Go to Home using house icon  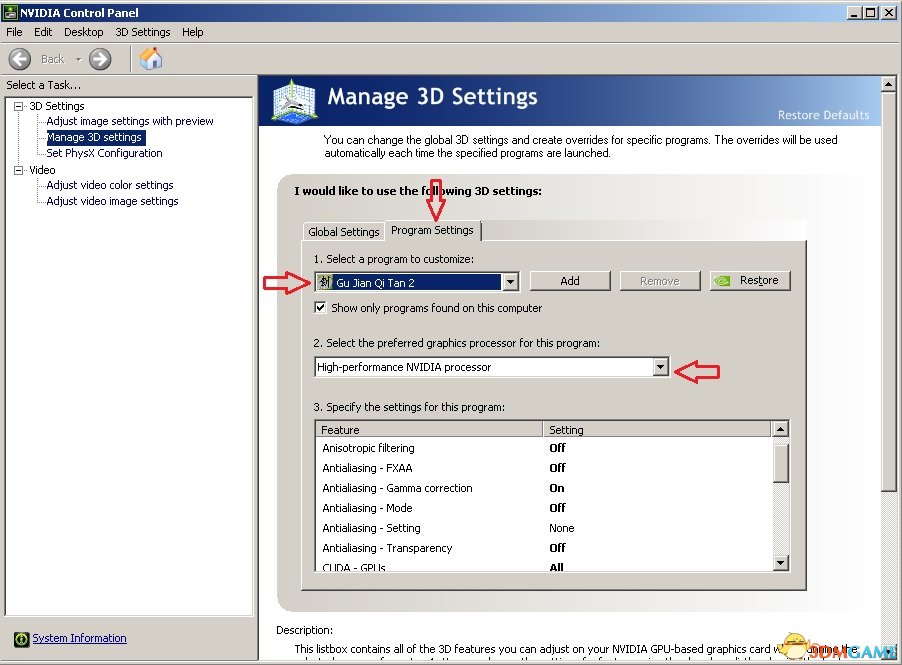pyautogui.click(x=151, y=59)
